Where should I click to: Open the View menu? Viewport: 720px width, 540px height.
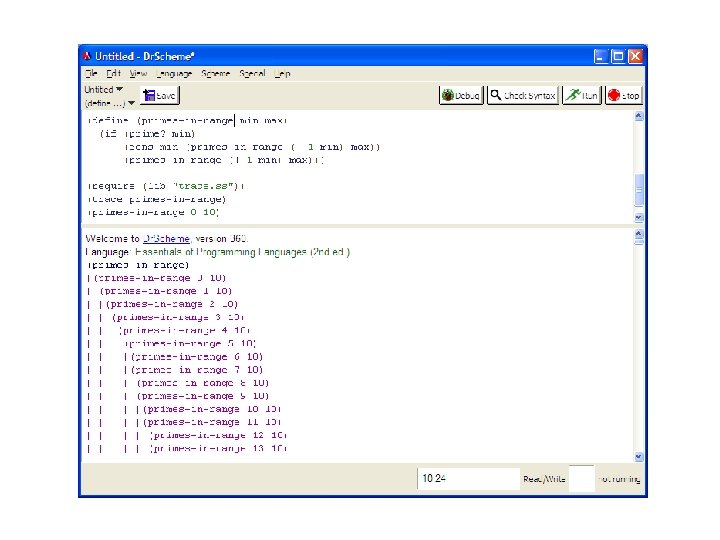point(138,73)
